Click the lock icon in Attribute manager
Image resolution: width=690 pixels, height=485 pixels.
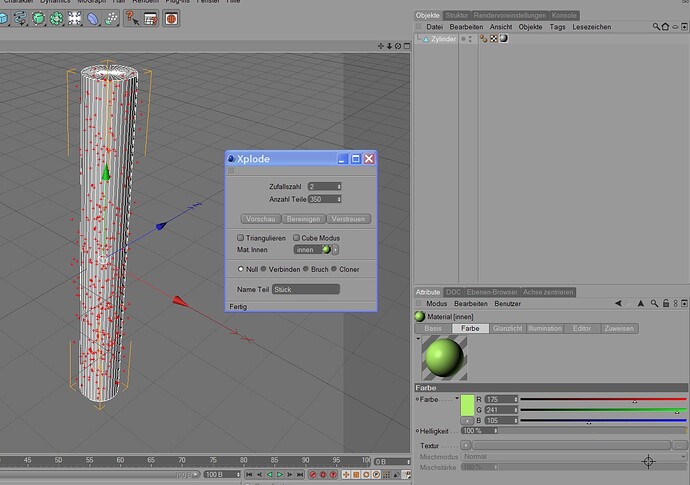666,303
